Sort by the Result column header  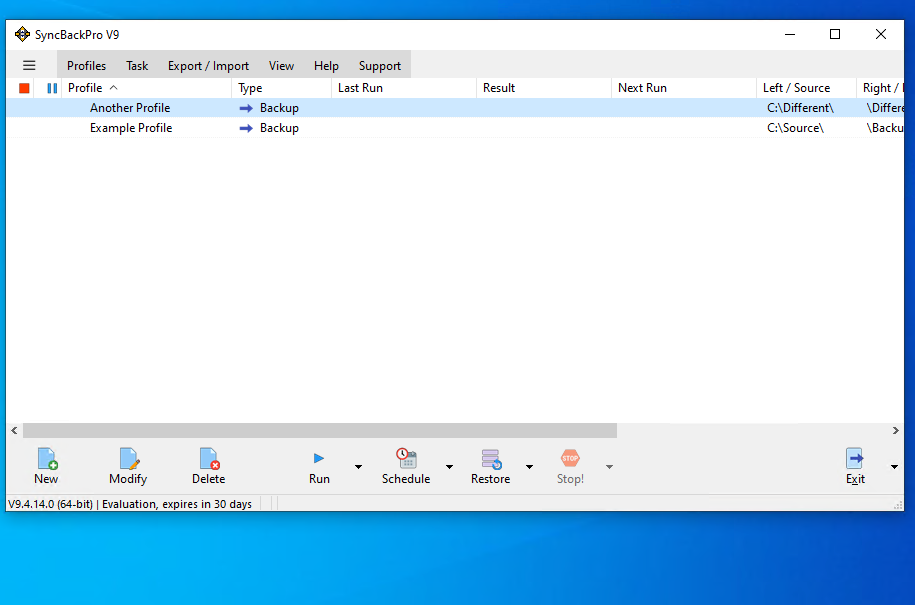point(544,88)
